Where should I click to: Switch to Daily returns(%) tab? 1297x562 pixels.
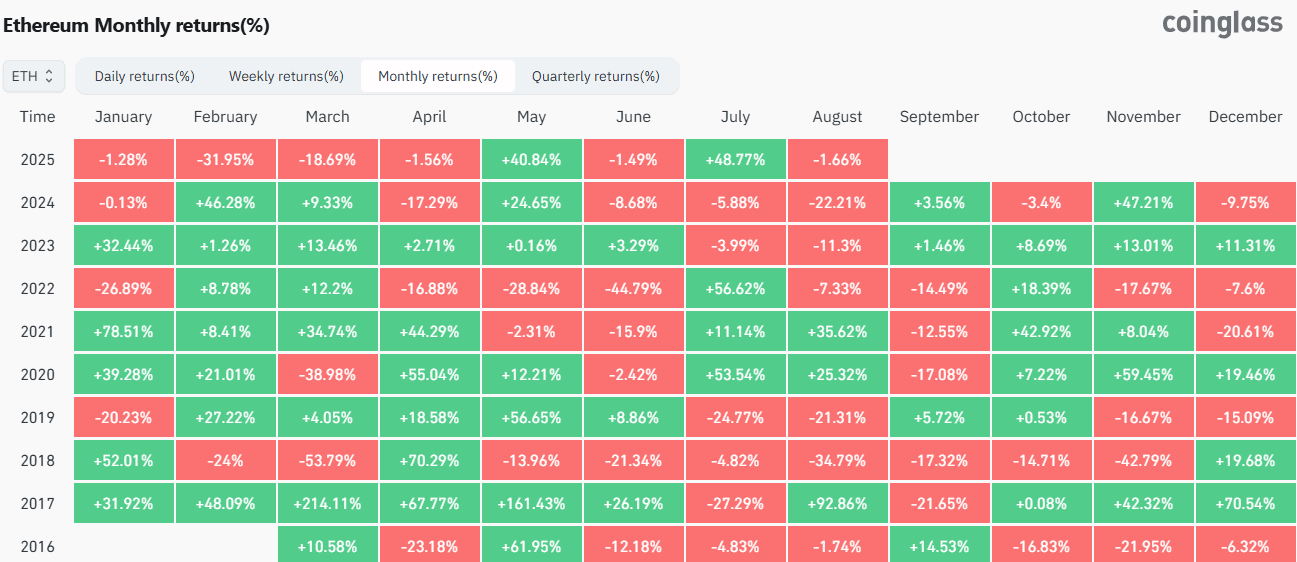144,76
